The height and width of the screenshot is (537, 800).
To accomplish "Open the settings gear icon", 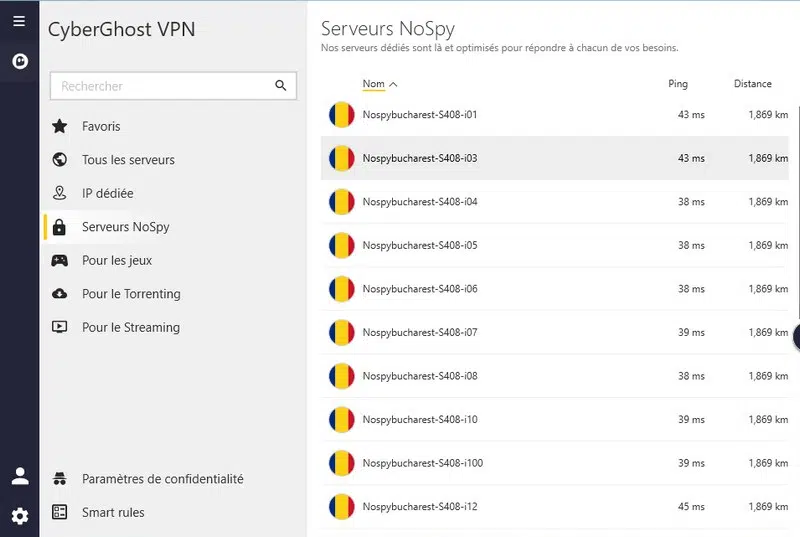I will 19,516.
